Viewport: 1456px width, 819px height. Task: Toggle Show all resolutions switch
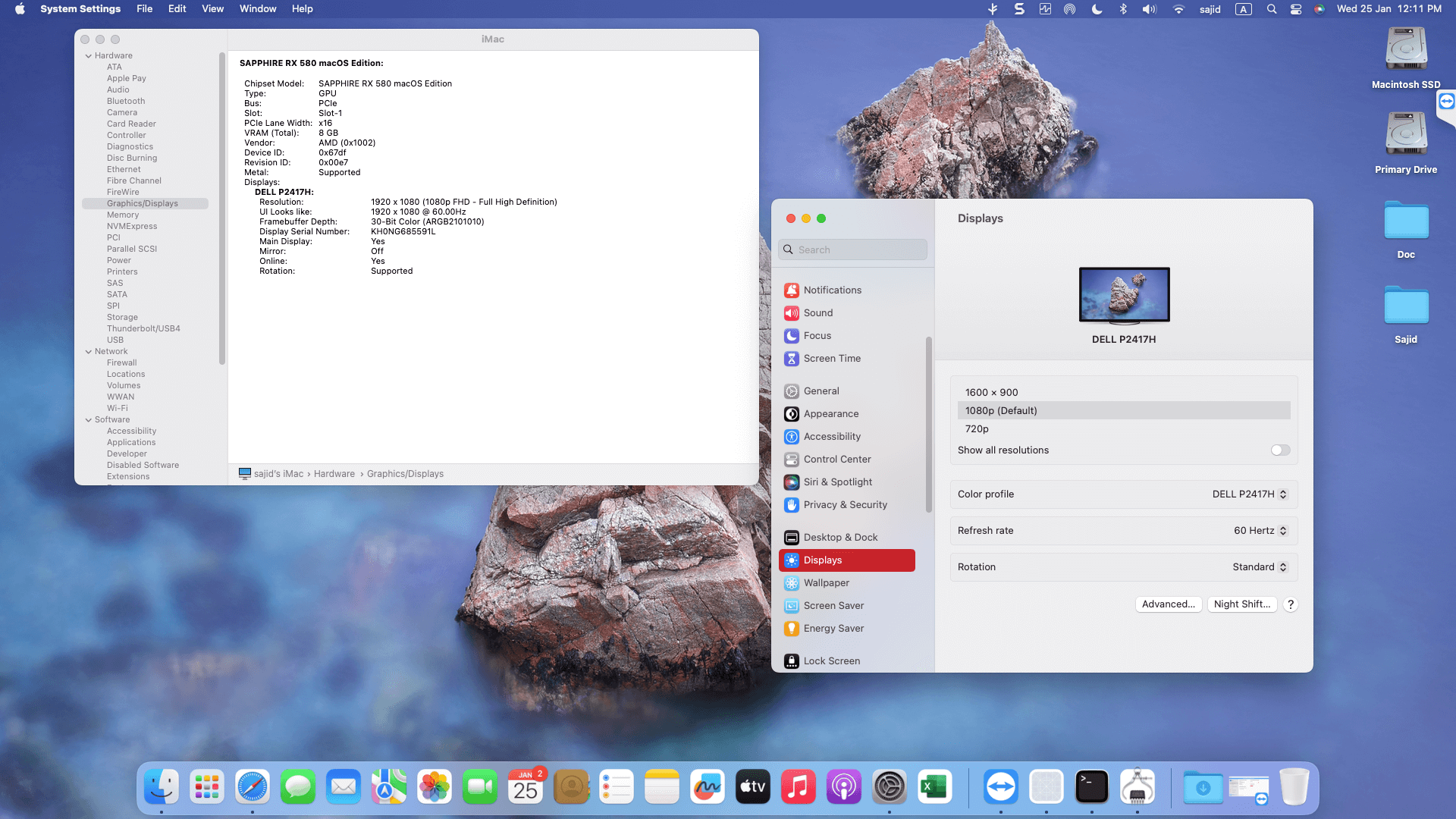pyautogui.click(x=1280, y=450)
